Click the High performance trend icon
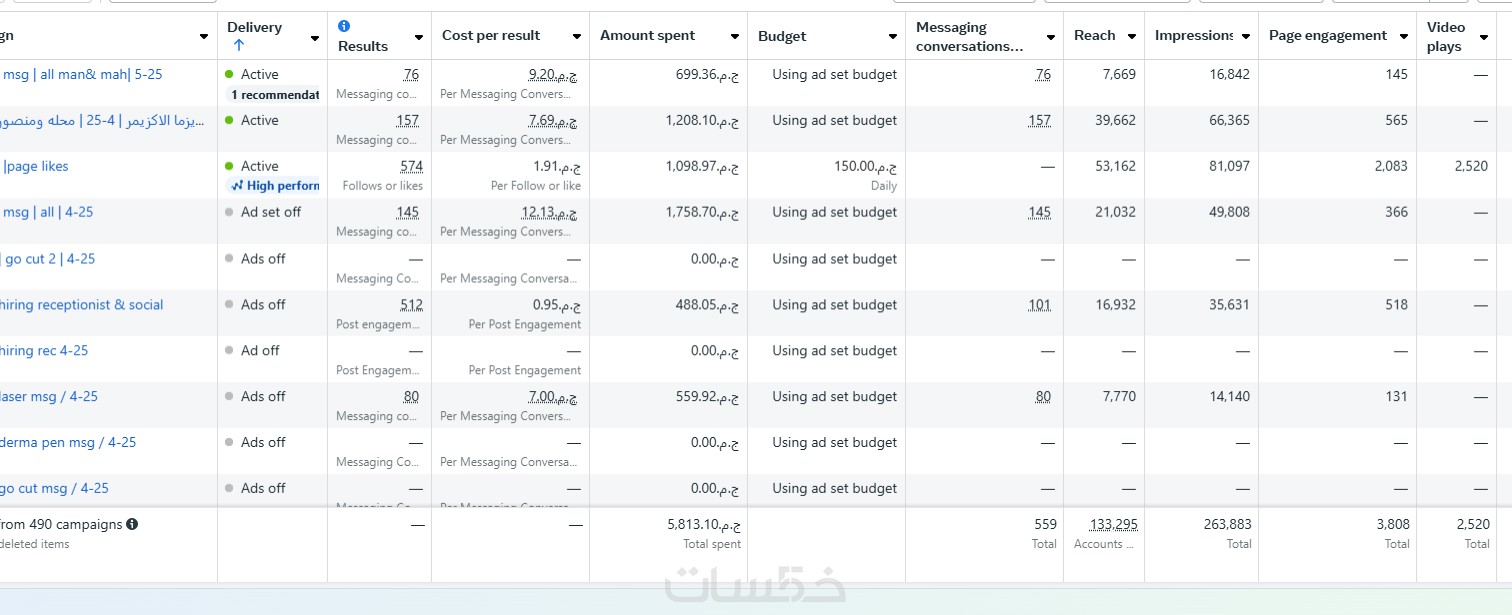1512x615 pixels. tap(237, 185)
